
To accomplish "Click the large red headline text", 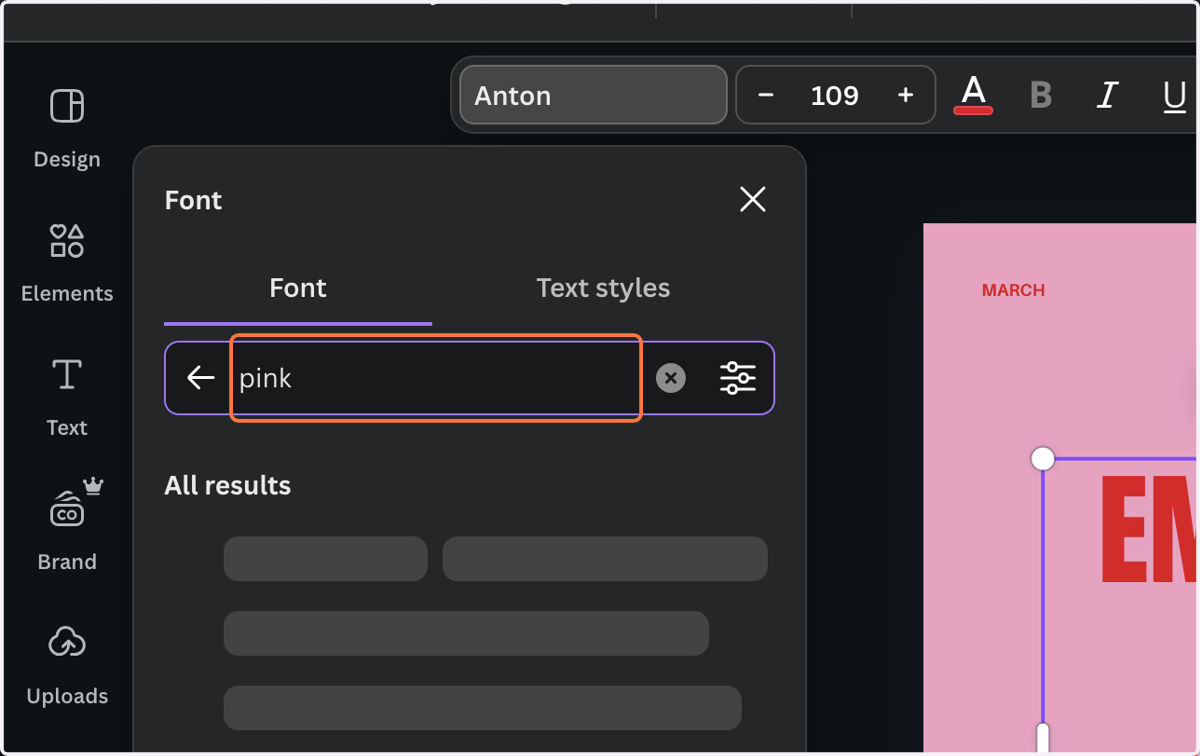I will pos(1148,529).
